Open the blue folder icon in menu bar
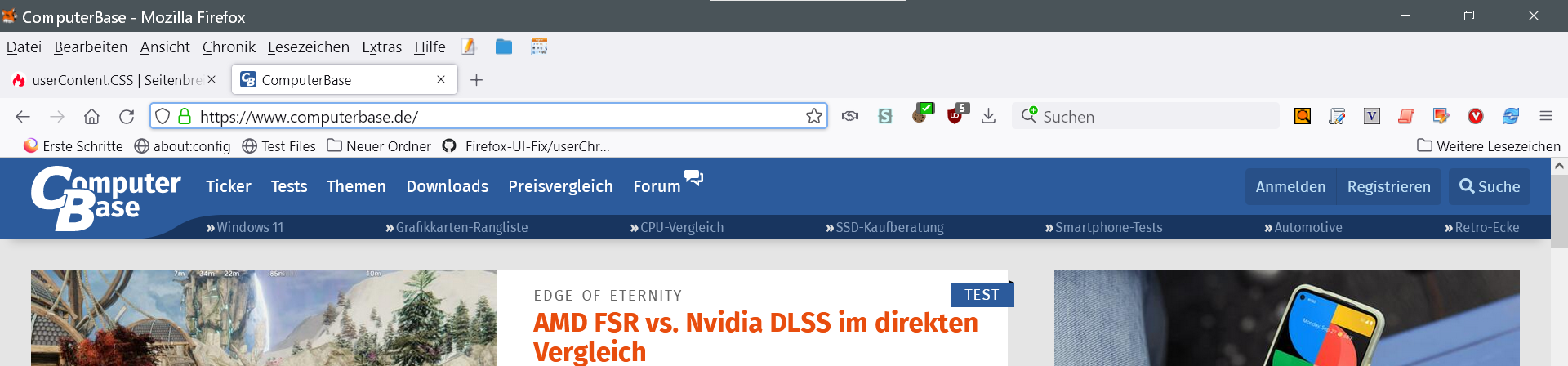1568x366 pixels. pos(504,47)
